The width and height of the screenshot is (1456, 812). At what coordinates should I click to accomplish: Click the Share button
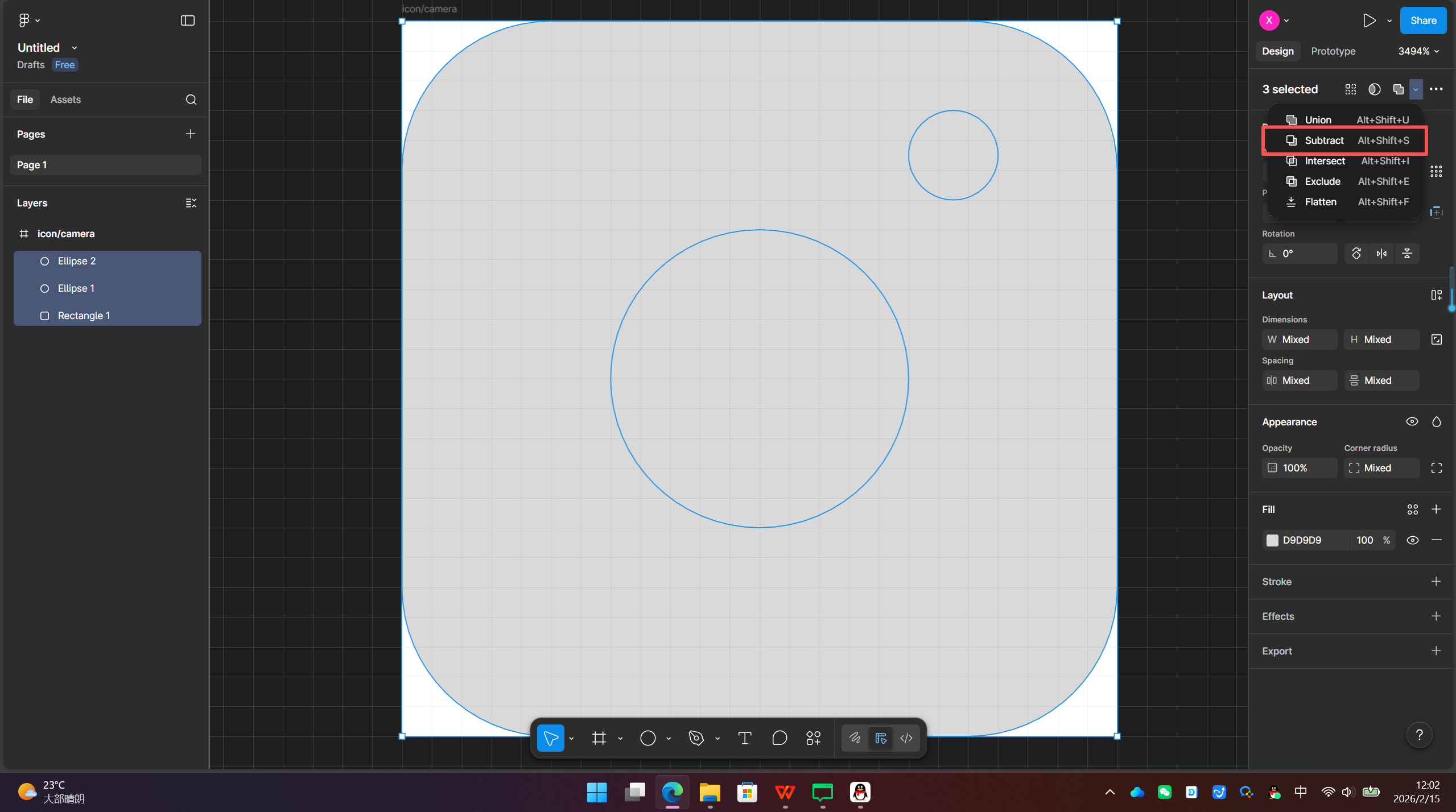click(1422, 20)
